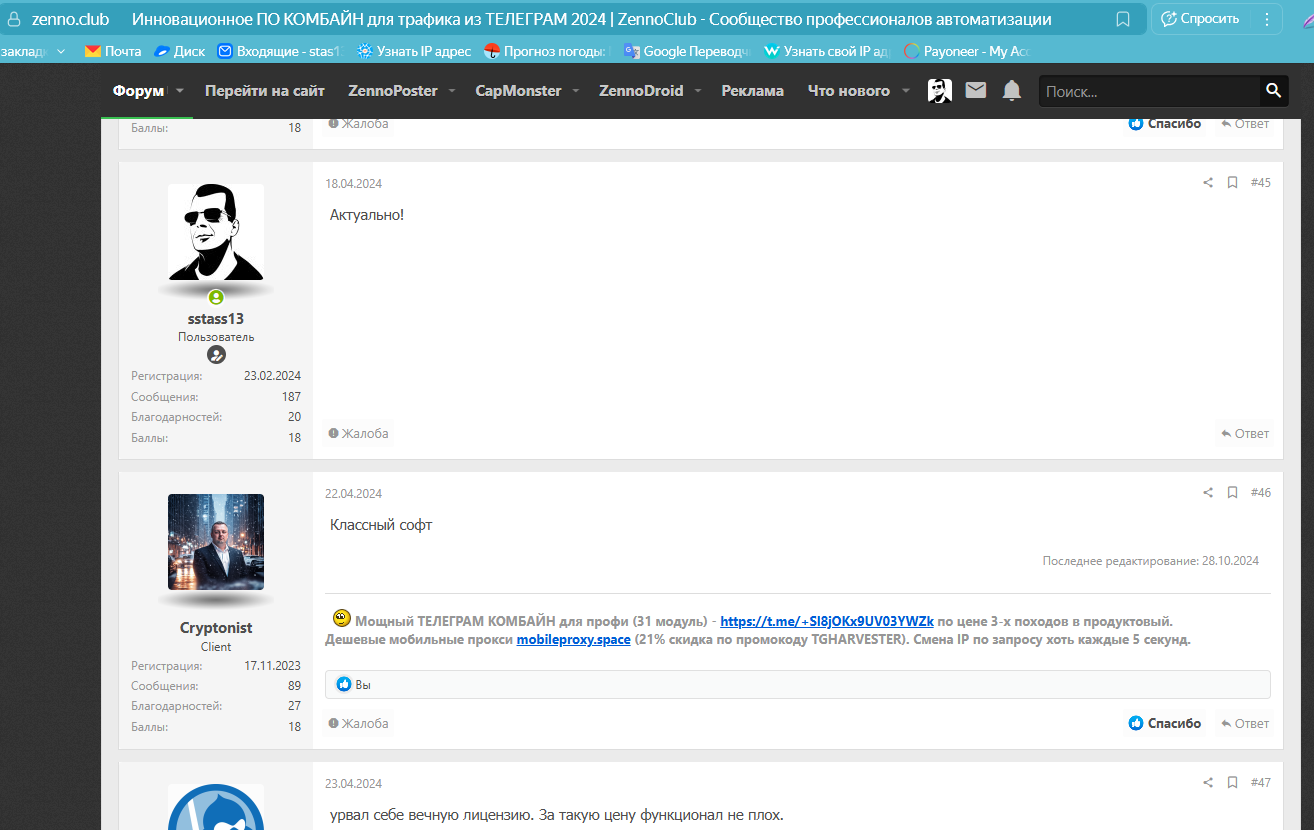Open the #45 post permalink
This screenshot has height=830, width=1314.
pyautogui.click(x=1261, y=183)
